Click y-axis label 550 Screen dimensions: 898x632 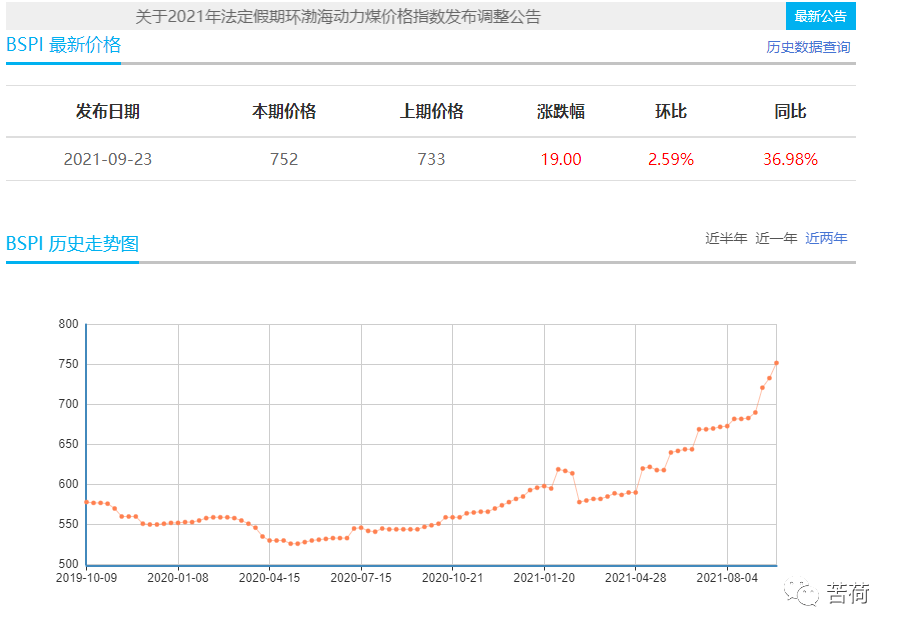68,524
